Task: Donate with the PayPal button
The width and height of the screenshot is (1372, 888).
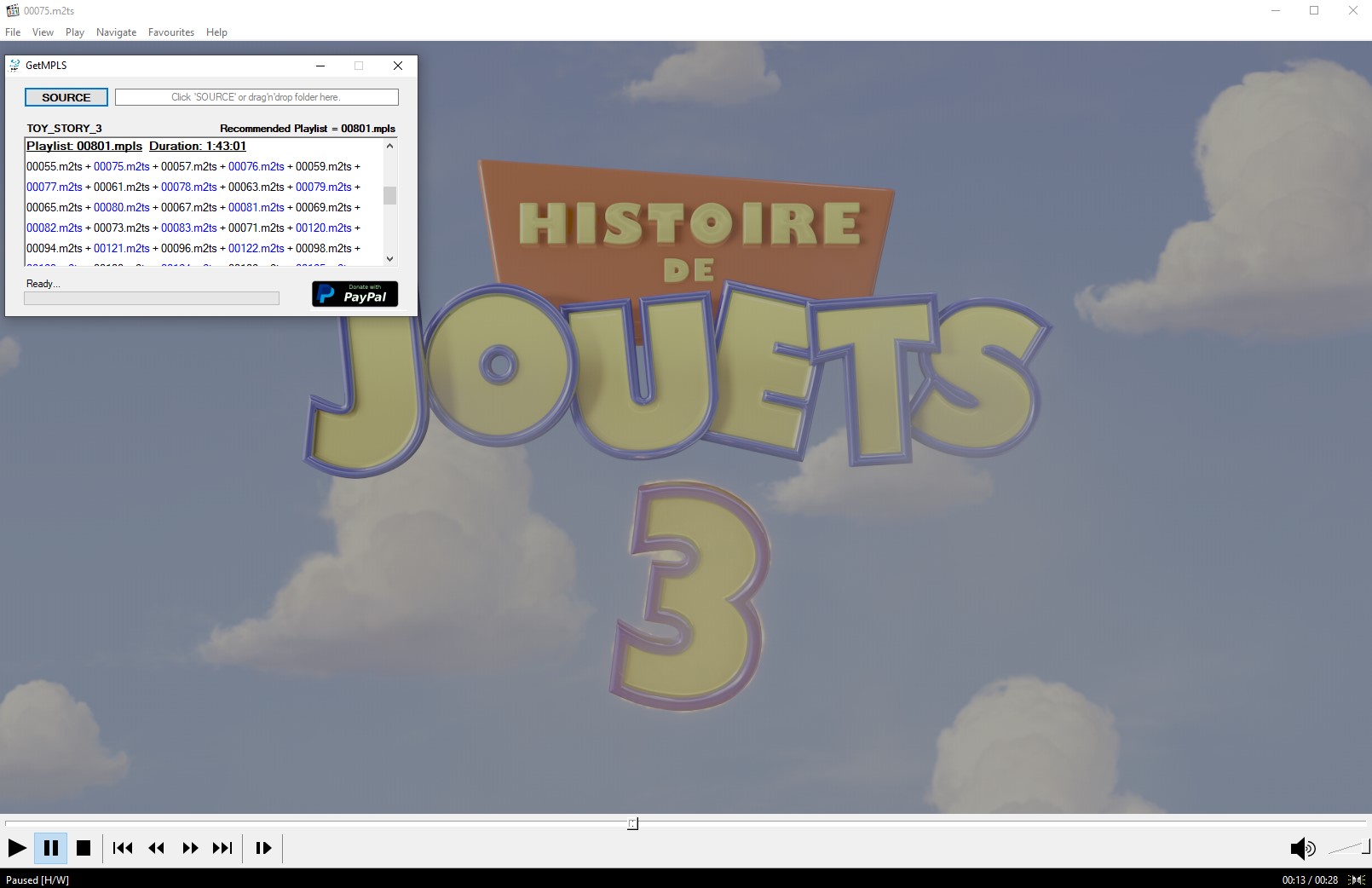Action: click(x=355, y=294)
